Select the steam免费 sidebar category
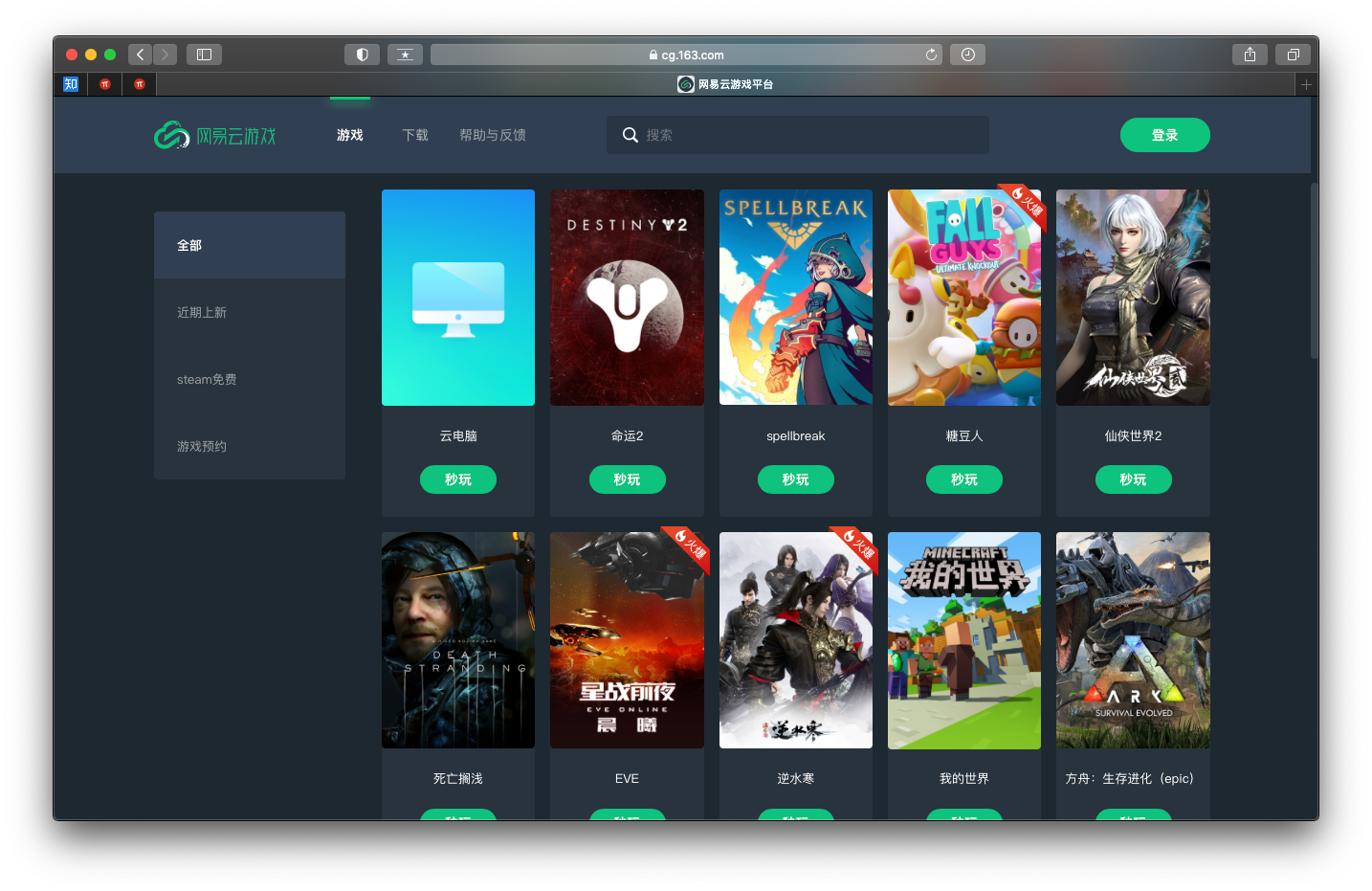Screen dimensions: 1372x891 250,379
